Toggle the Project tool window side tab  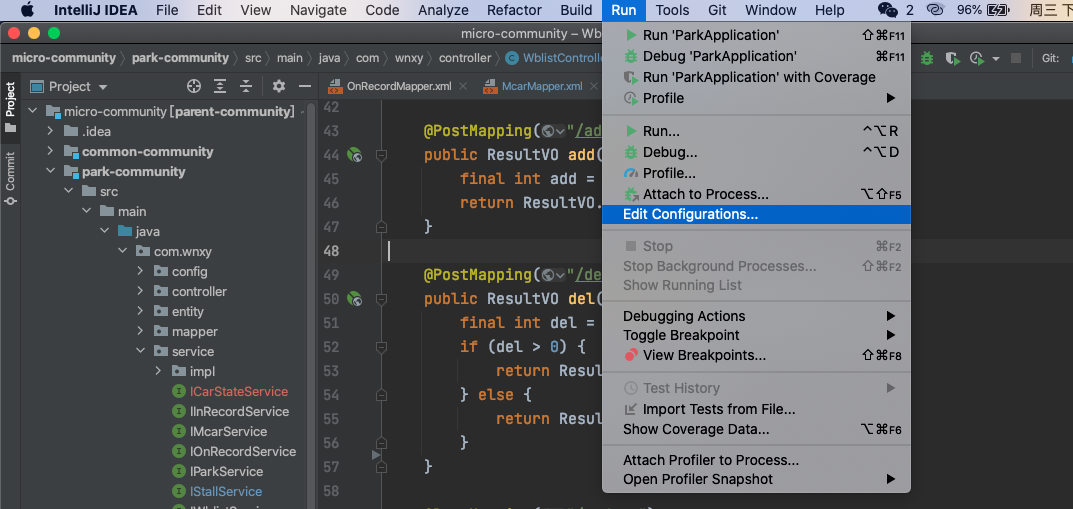(x=10, y=107)
